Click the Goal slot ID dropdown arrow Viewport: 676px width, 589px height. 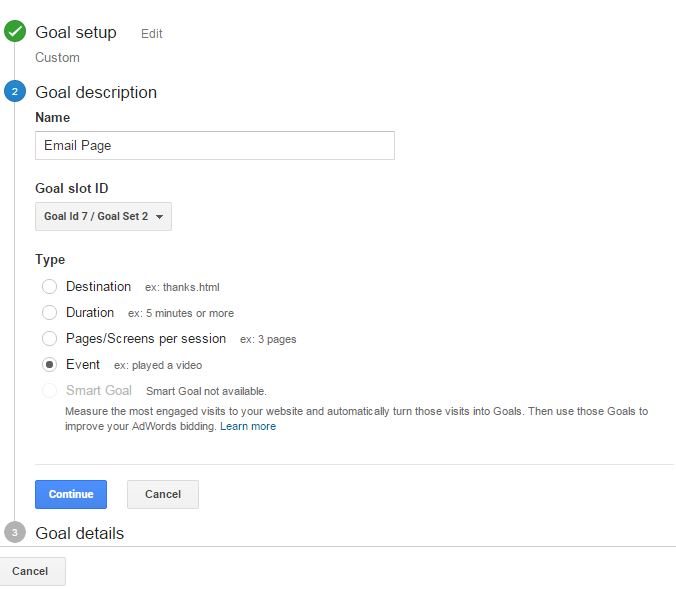(160, 216)
